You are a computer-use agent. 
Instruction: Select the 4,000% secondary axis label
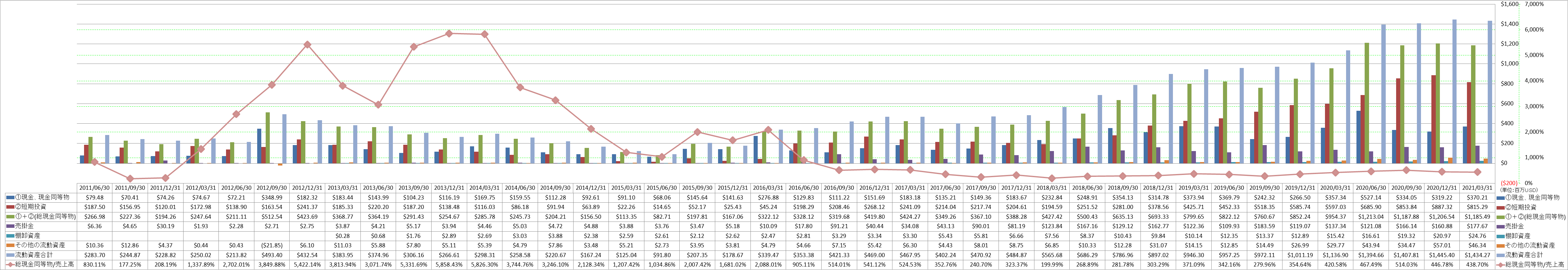(x=1535, y=81)
